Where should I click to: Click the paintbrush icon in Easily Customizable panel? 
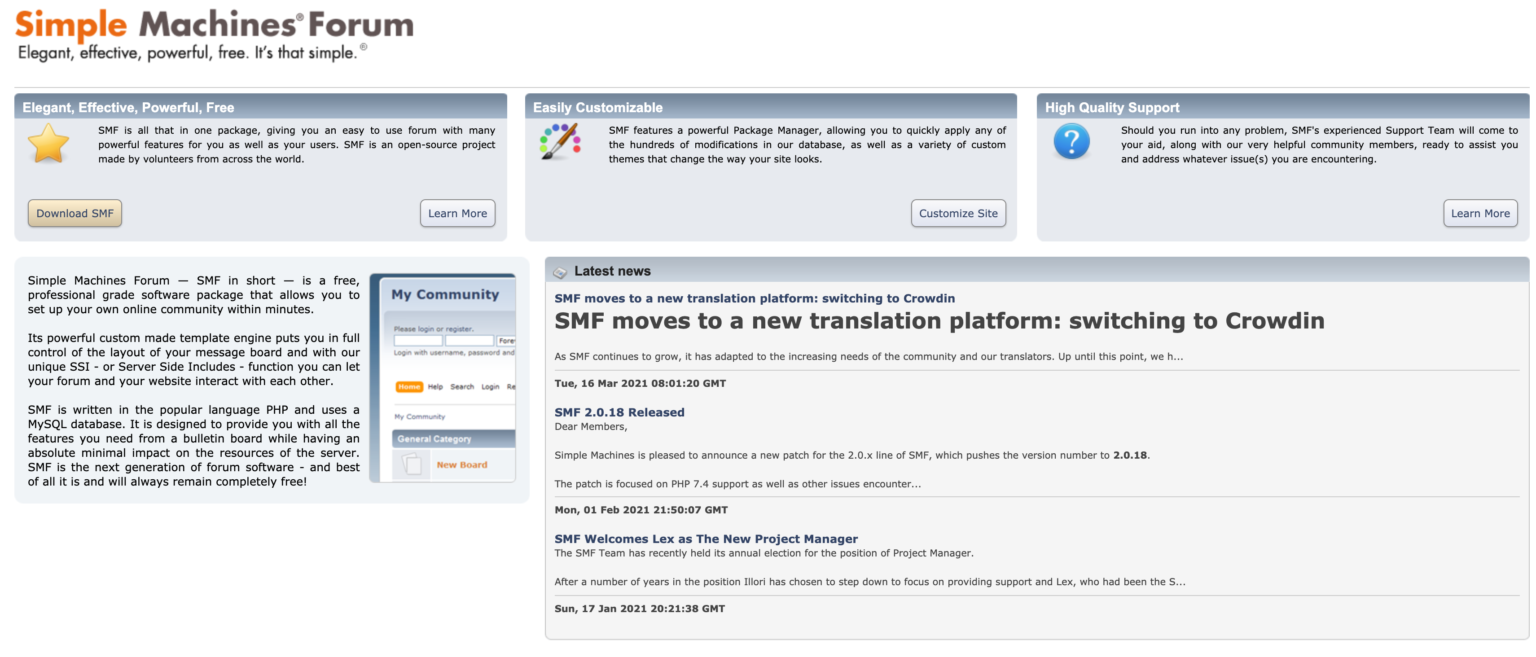point(558,141)
